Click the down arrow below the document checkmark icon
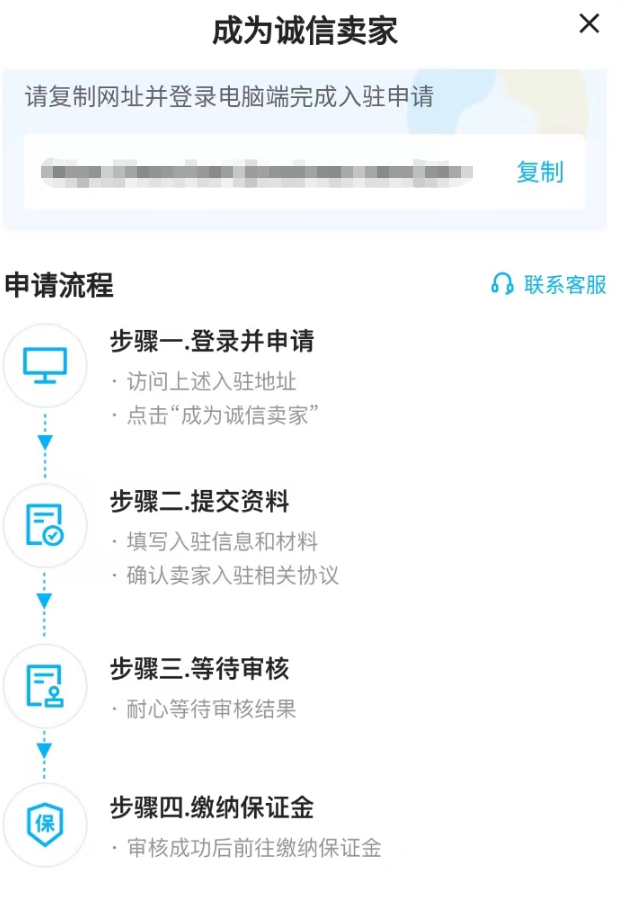 pos(45,601)
